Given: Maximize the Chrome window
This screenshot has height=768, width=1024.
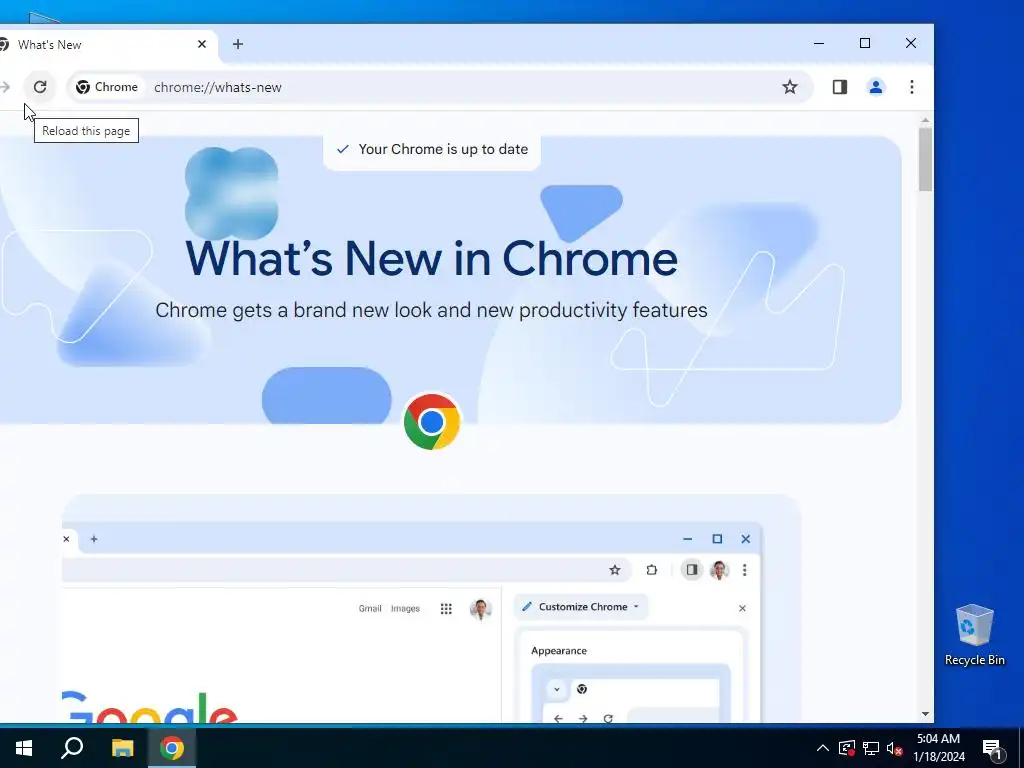Looking at the screenshot, I should (x=865, y=44).
